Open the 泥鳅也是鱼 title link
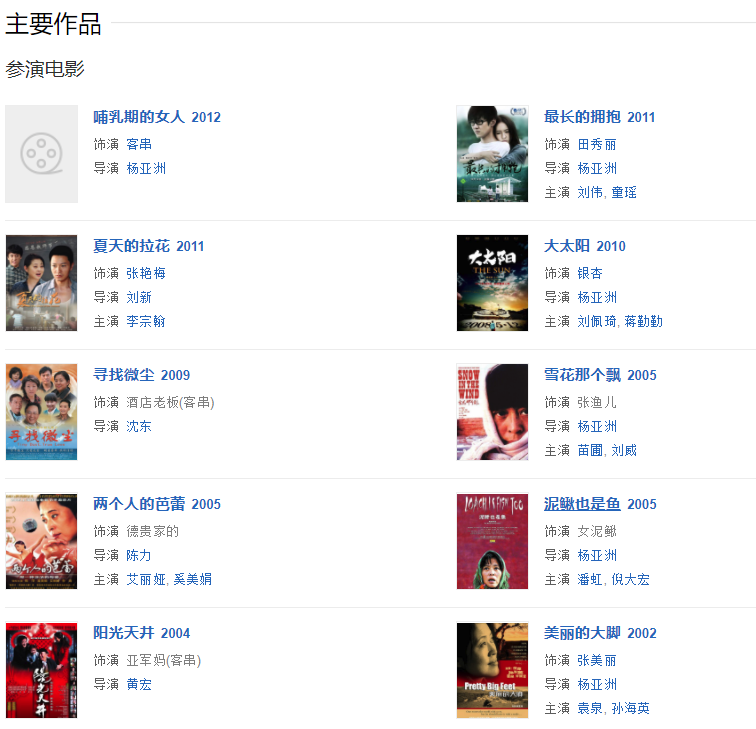The height and width of the screenshot is (729, 756). coord(582,504)
